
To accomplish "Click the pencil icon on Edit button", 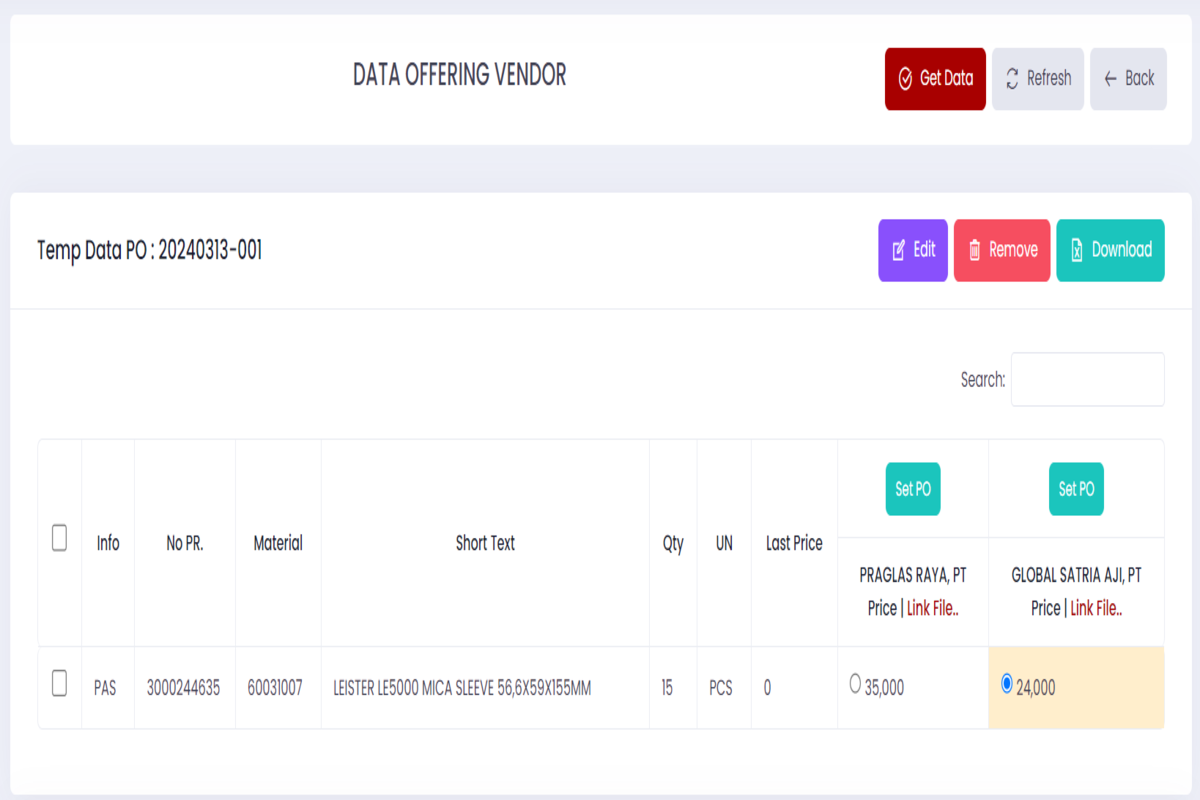I will point(898,250).
